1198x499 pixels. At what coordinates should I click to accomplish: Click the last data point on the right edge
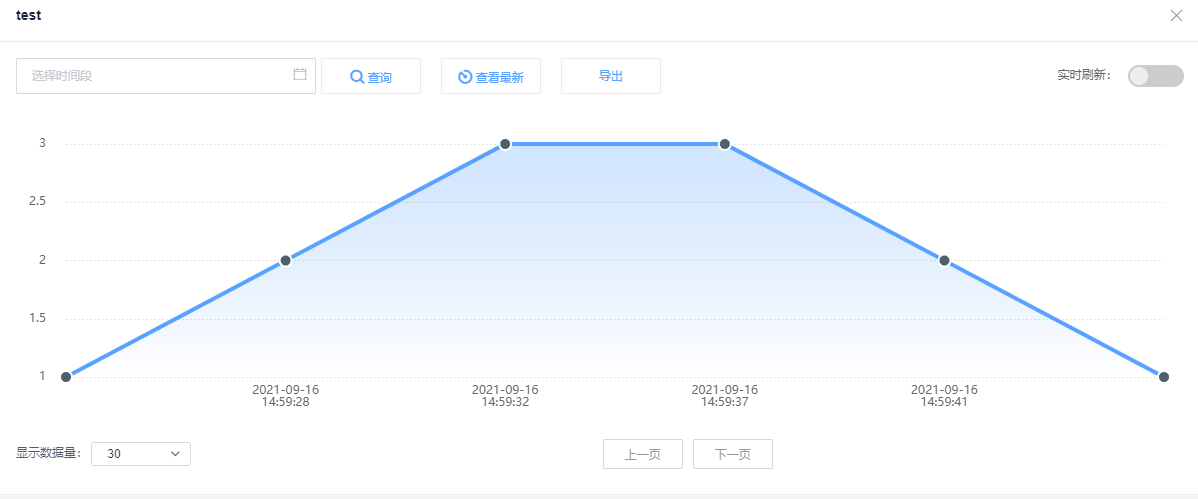(x=1164, y=377)
